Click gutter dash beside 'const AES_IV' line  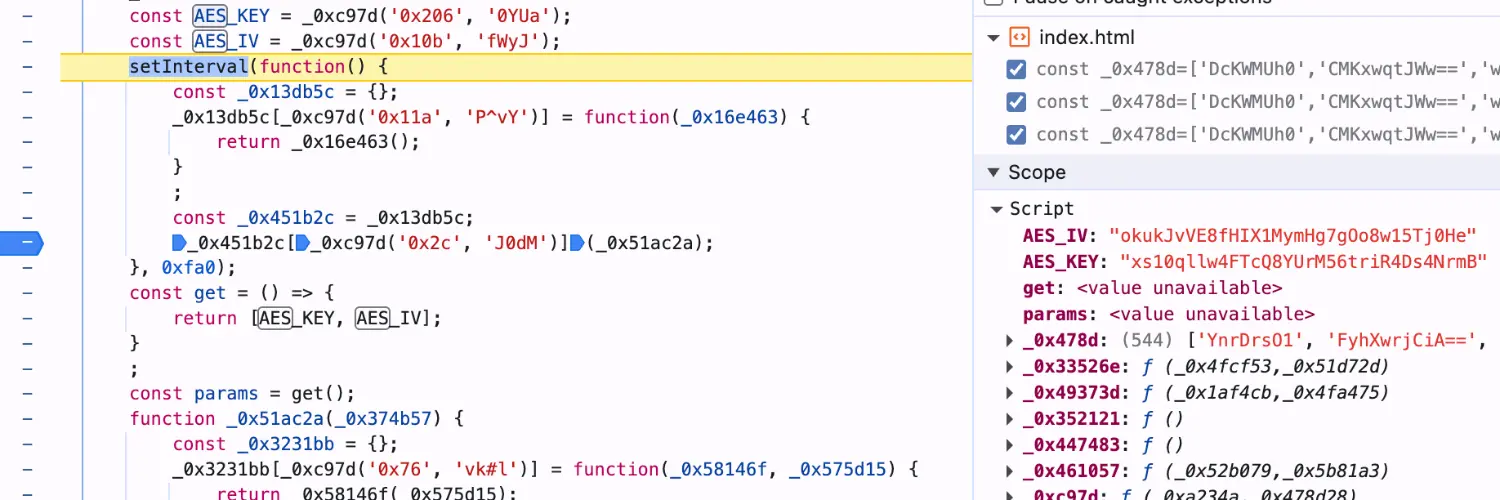coord(27,41)
